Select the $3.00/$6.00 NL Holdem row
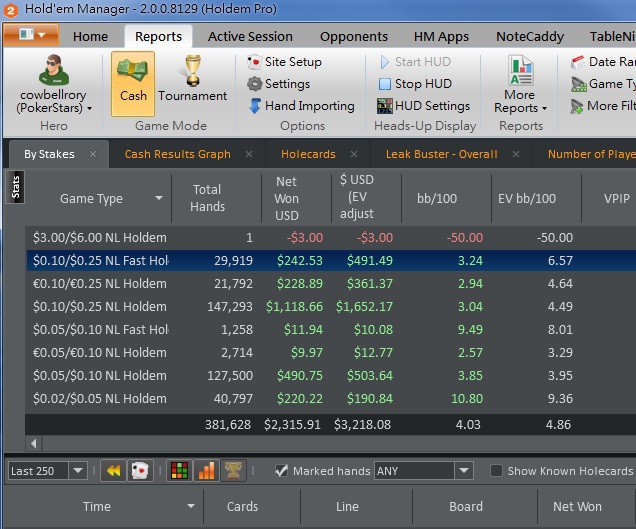Image resolution: width=636 pixels, height=529 pixels. (331, 237)
